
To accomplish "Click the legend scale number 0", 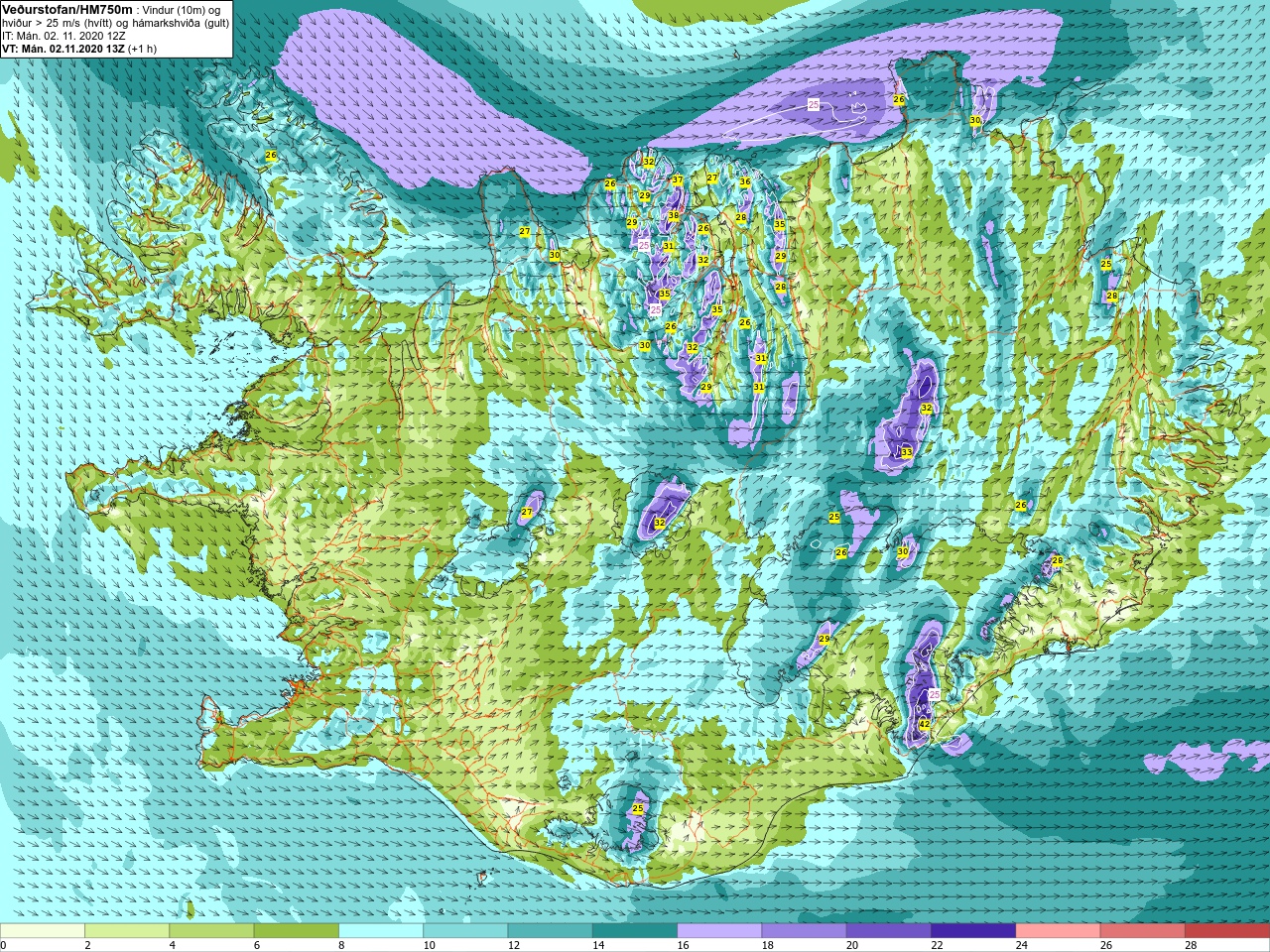I will (4, 945).
